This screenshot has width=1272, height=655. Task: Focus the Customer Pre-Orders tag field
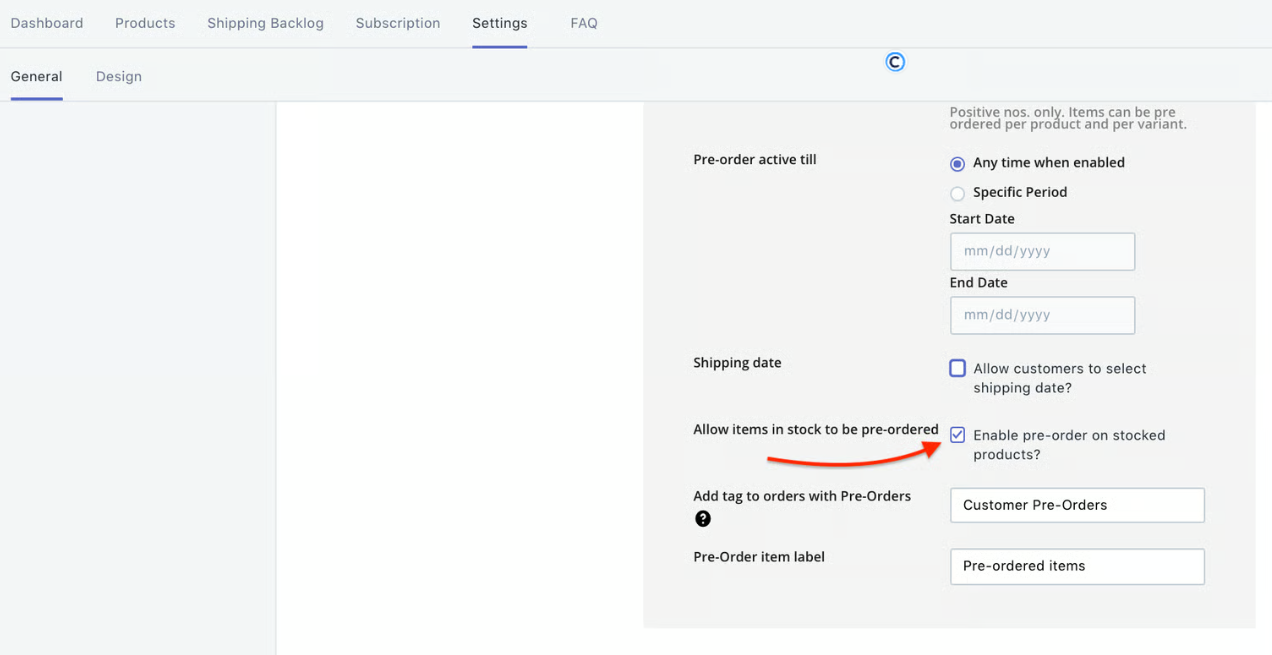[1077, 505]
